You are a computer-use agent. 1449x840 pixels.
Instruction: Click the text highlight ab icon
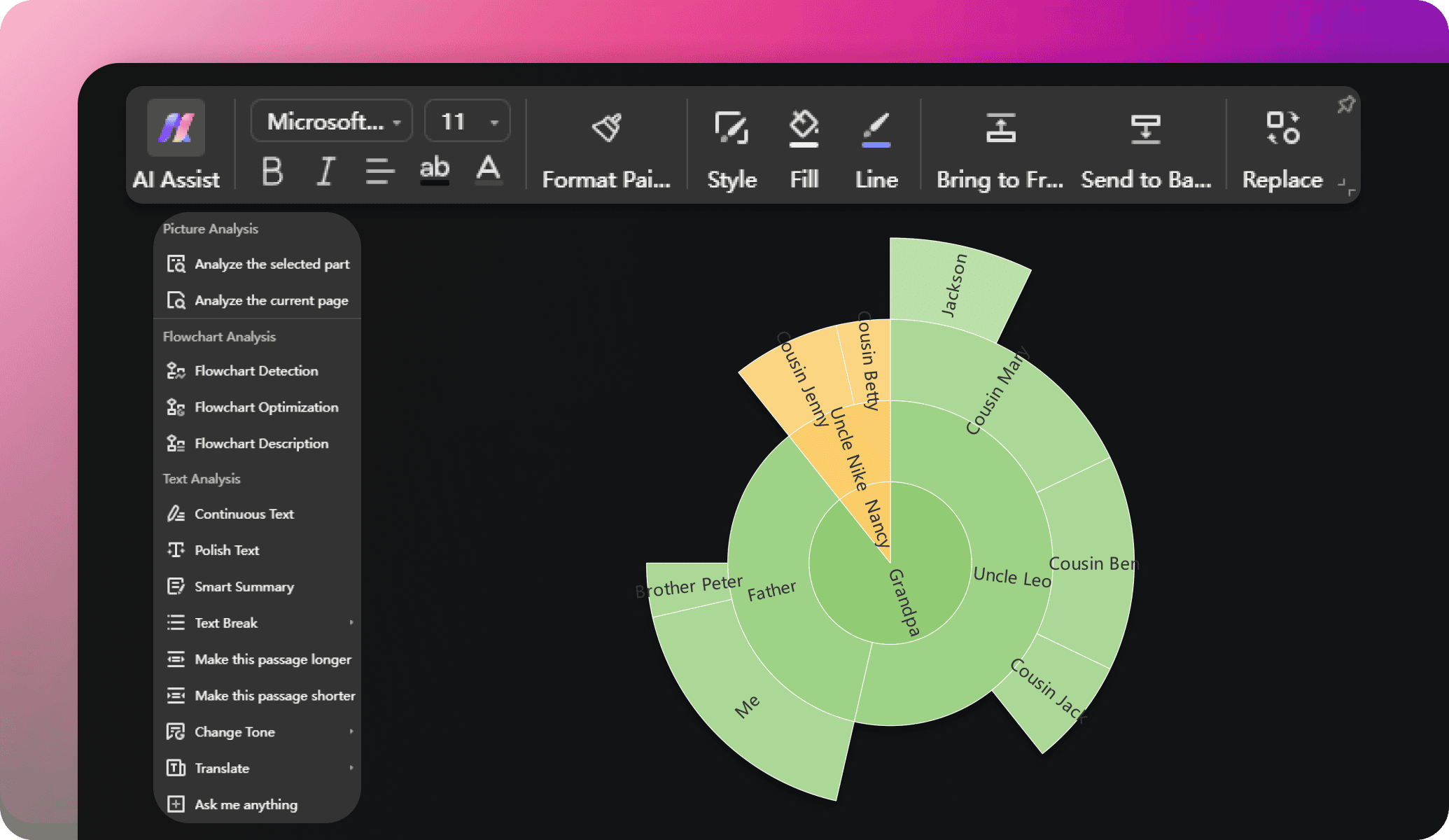coord(434,169)
